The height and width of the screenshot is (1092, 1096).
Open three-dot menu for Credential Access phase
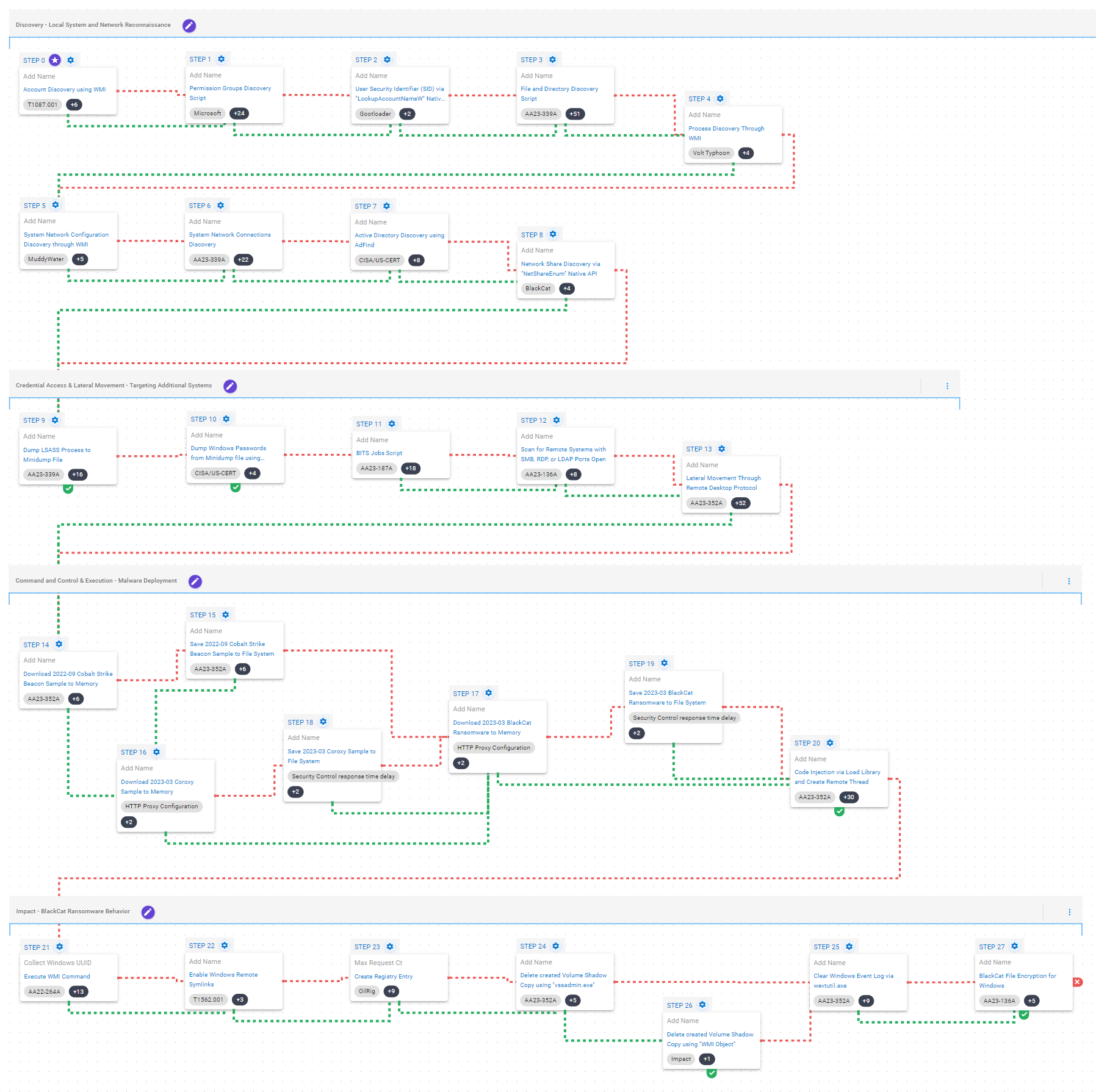947,386
